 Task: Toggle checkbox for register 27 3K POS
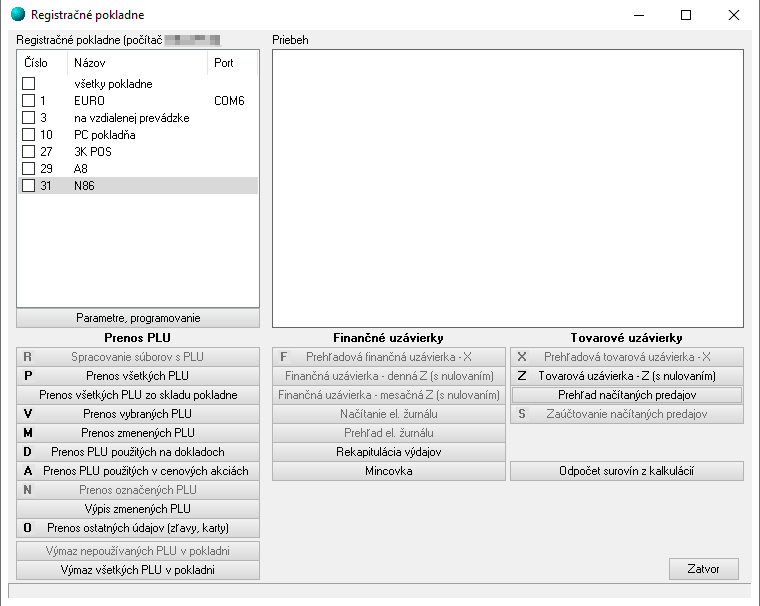[x=28, y=152]
